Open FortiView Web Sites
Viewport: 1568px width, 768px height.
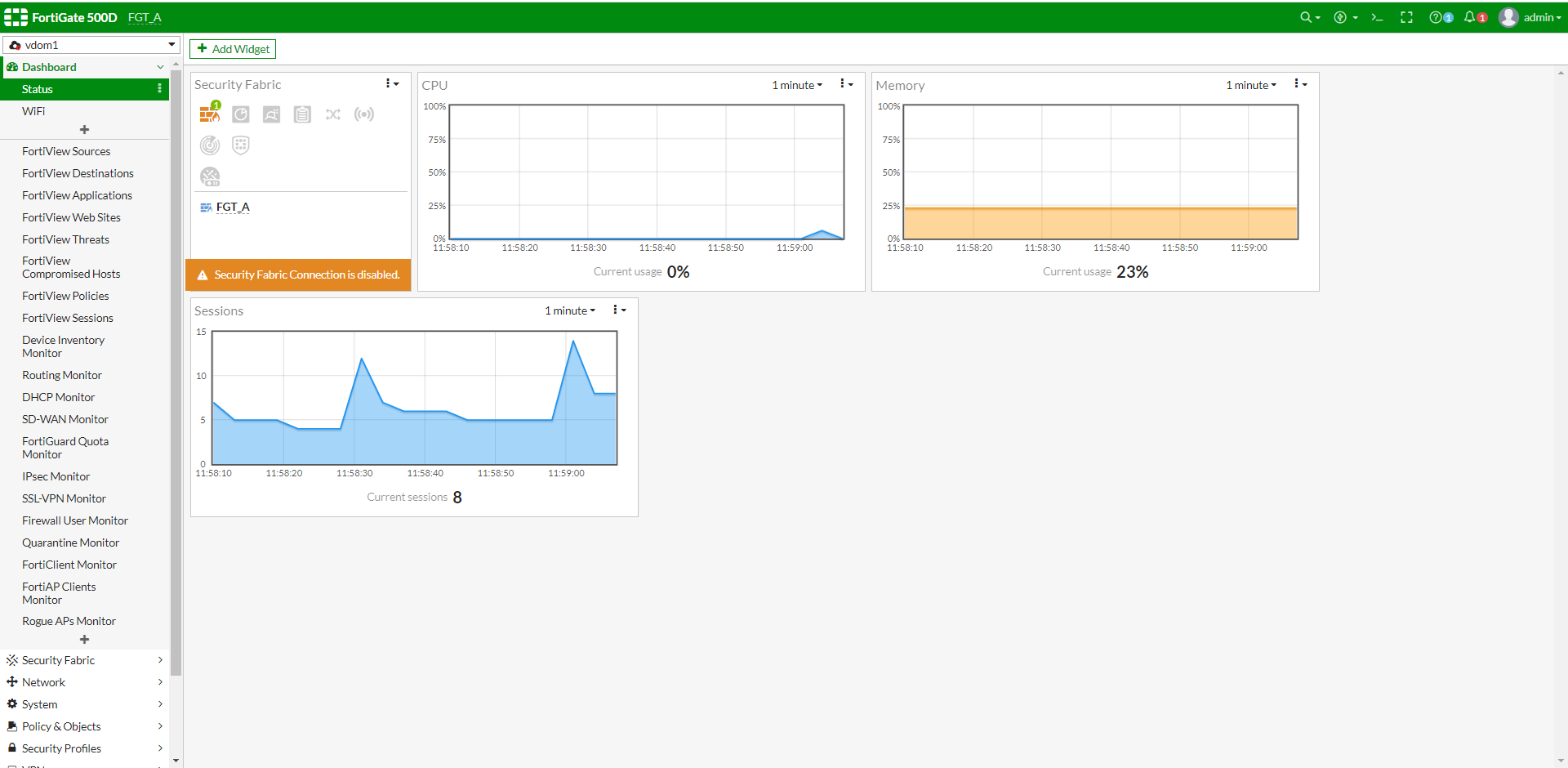85,217
